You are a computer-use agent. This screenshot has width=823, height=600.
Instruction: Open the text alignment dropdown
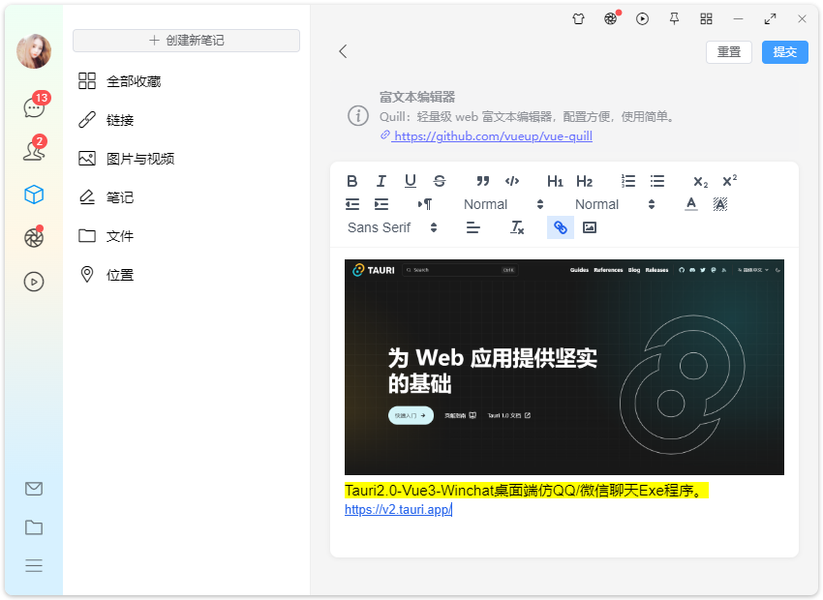point(473,227)
